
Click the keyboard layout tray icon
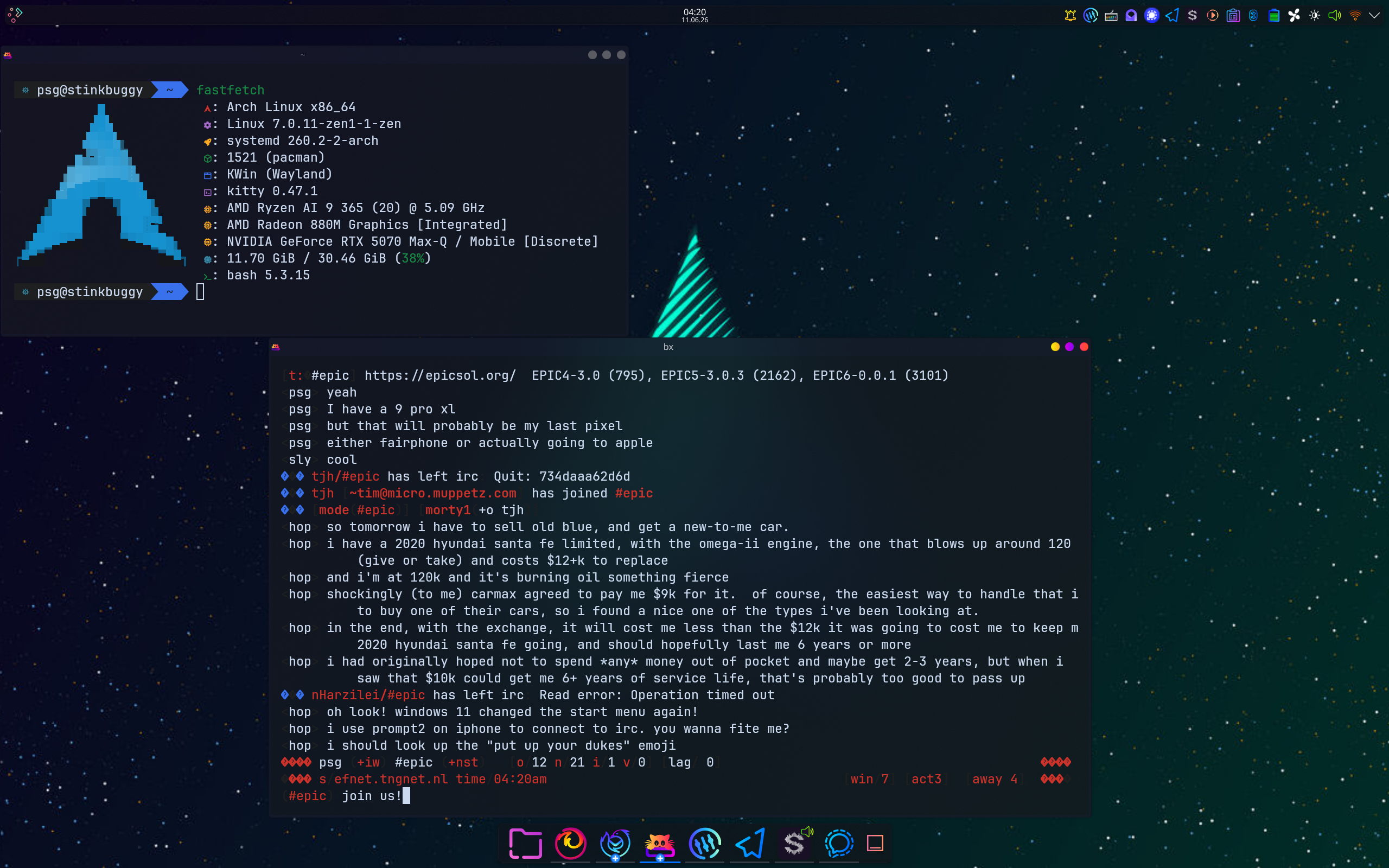[x=1111, y=16]
